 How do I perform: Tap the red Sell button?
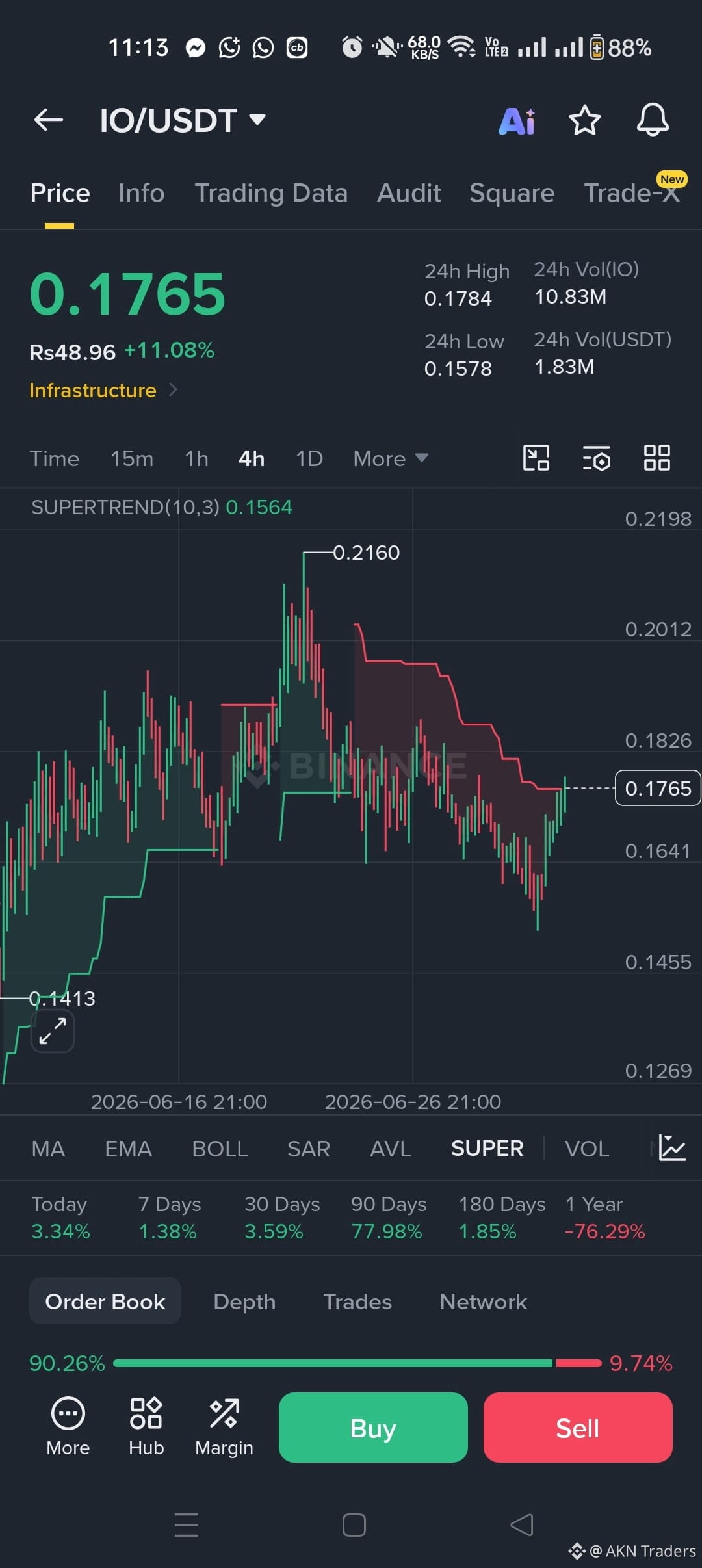tap(578, 1428)
